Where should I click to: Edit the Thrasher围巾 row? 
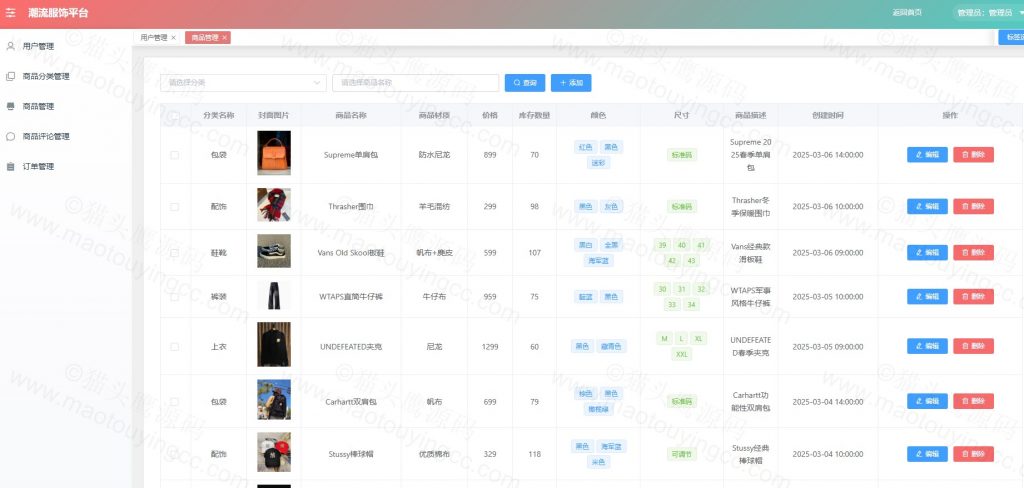[927, 206]
